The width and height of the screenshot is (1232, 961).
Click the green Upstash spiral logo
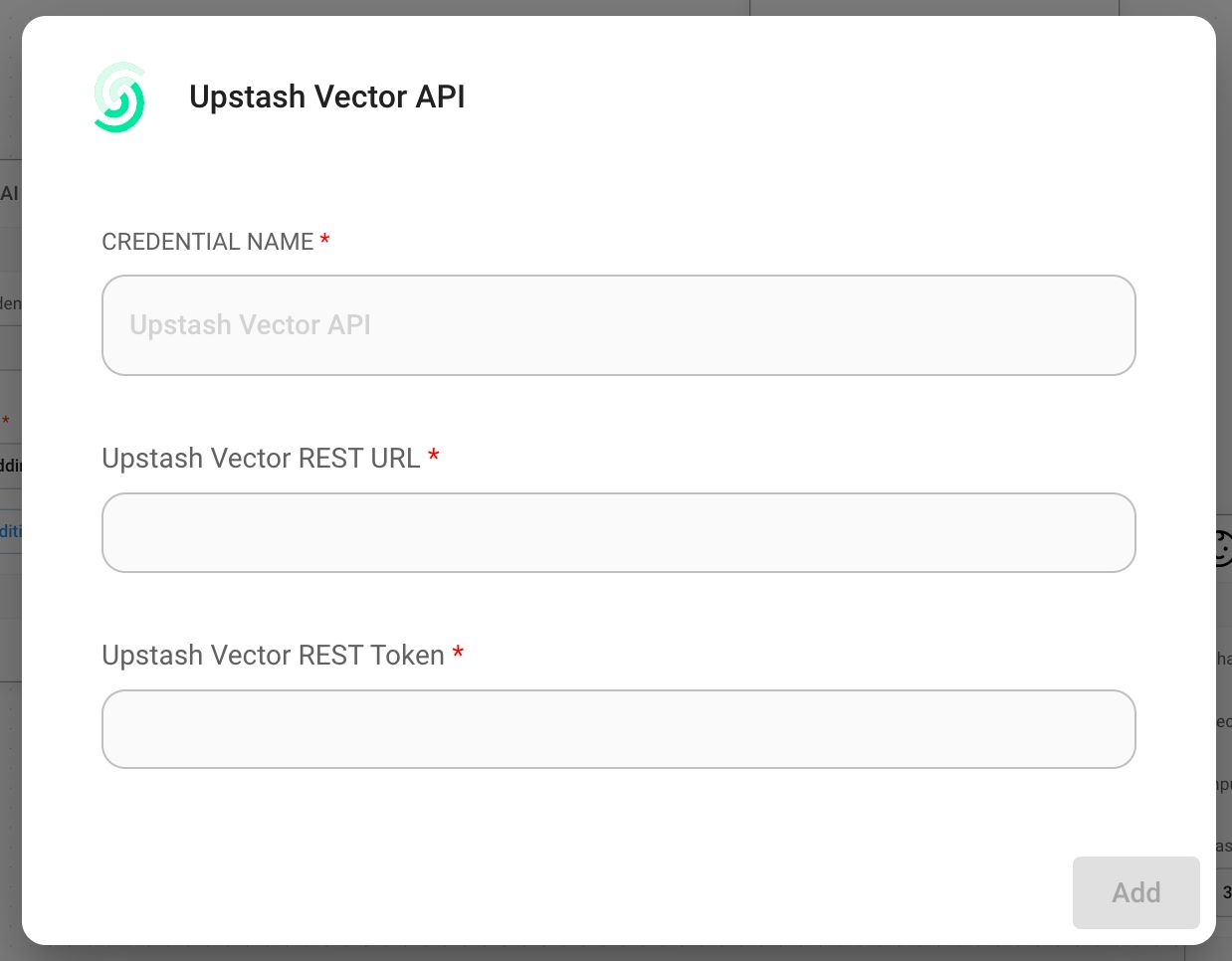click(x=119, y=97)
